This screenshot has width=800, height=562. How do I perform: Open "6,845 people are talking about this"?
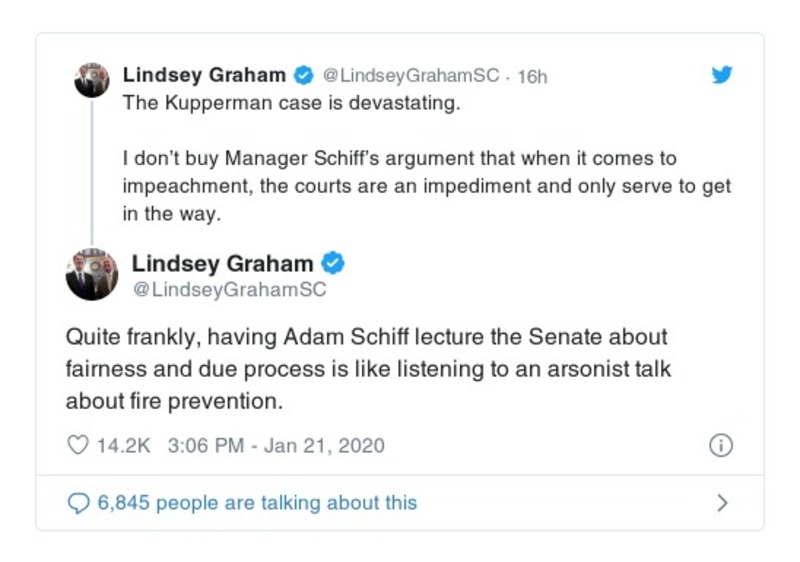coord(257,503)
